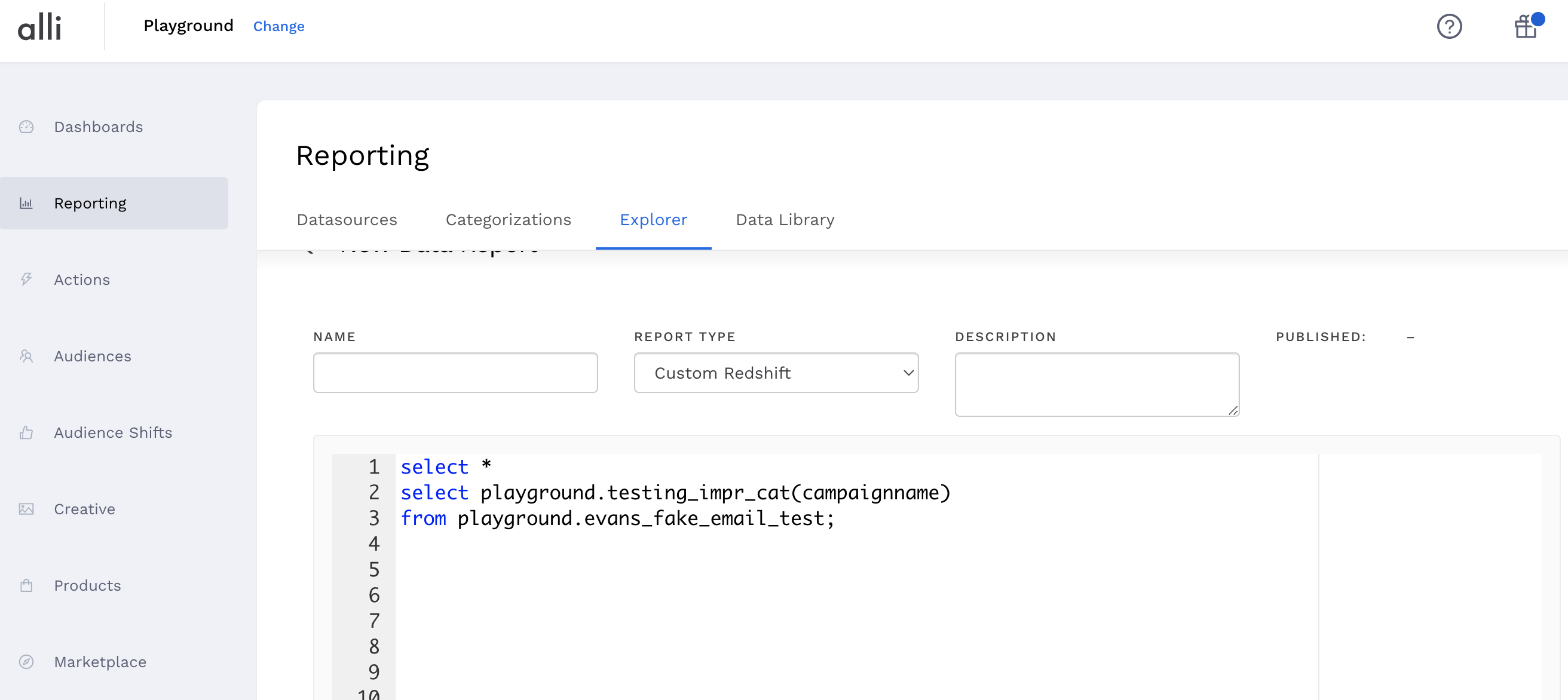The width and height of the screenshot is (1568, 700).
Task: Click the Creative image icon
Action: pos(26,509)
